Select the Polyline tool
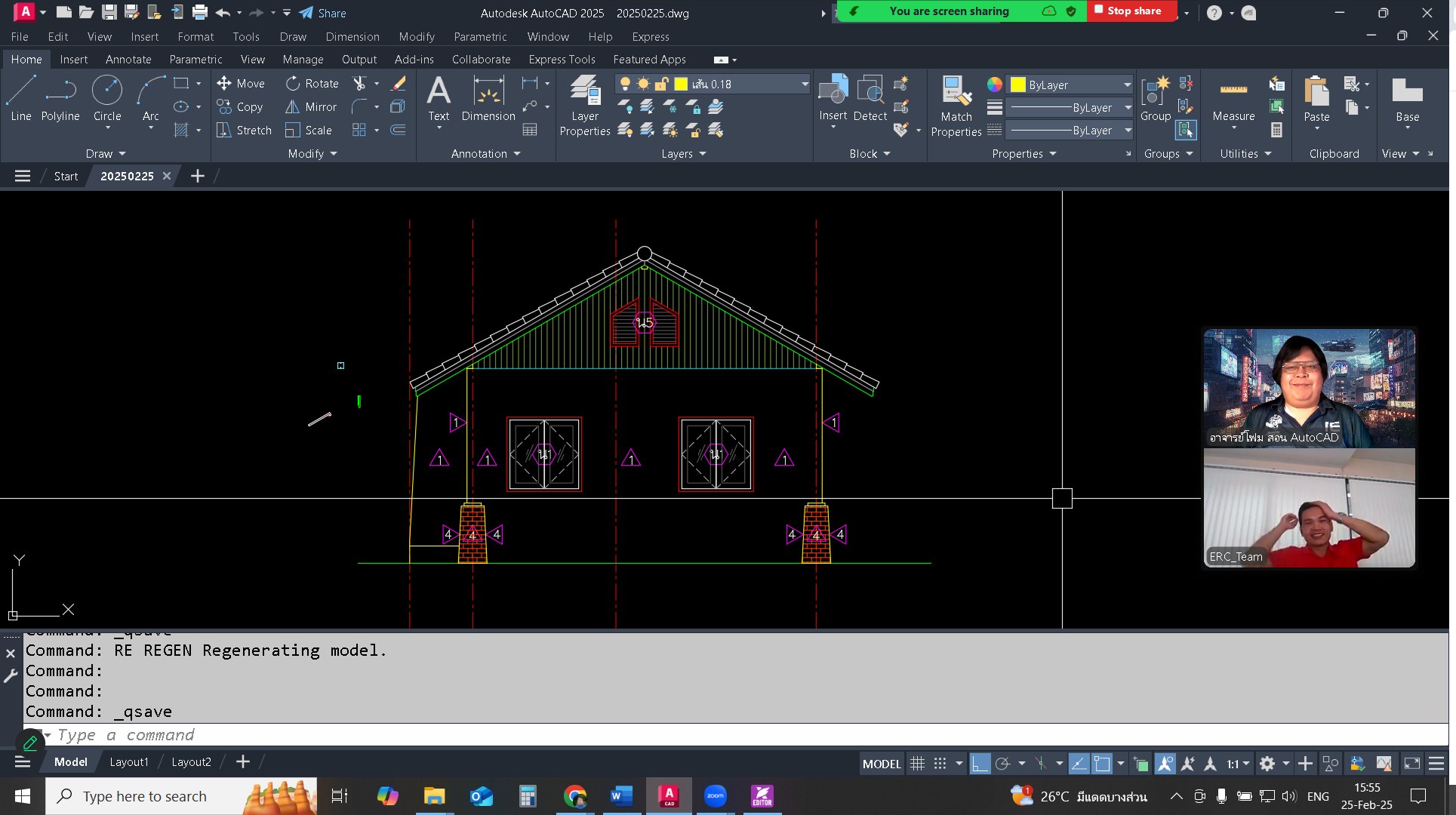This screenshot has width=1456, height=815. pyautogui.click(x=60, y=99)
